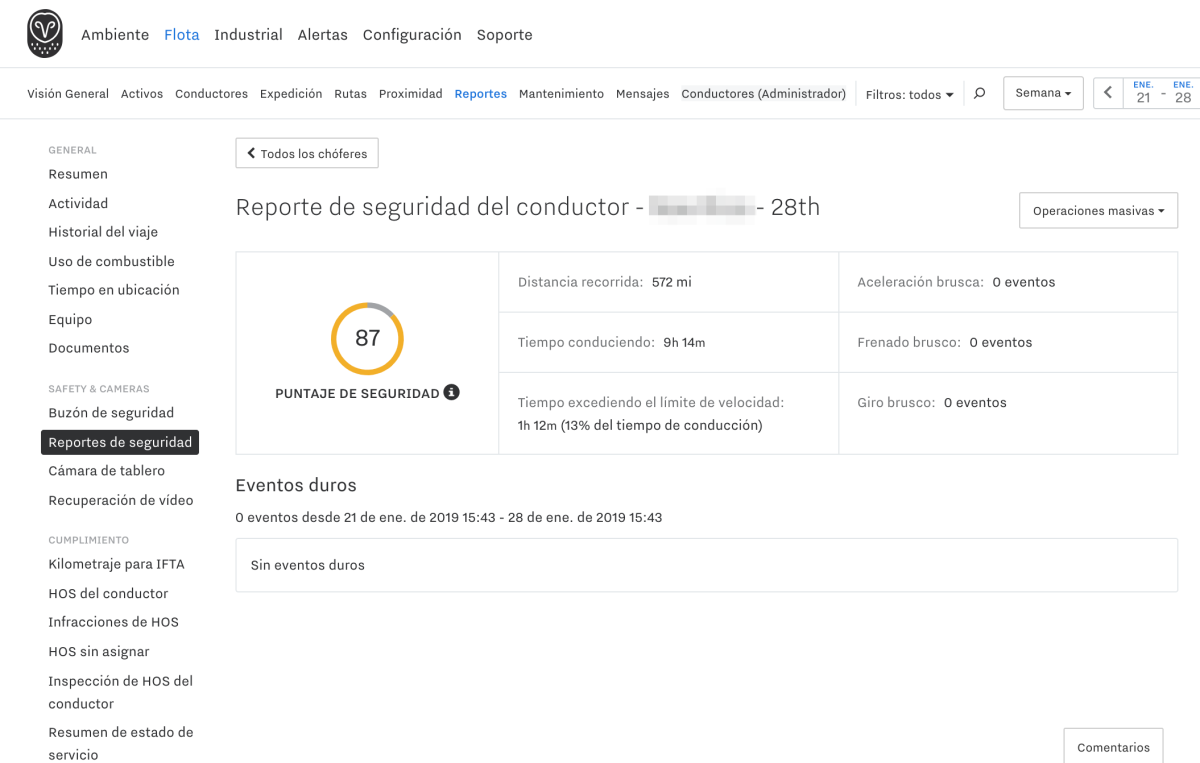Open Recuperación de video
This screenshot has height=763, width=1200.
pyautogui.click(x=121, y=500)
